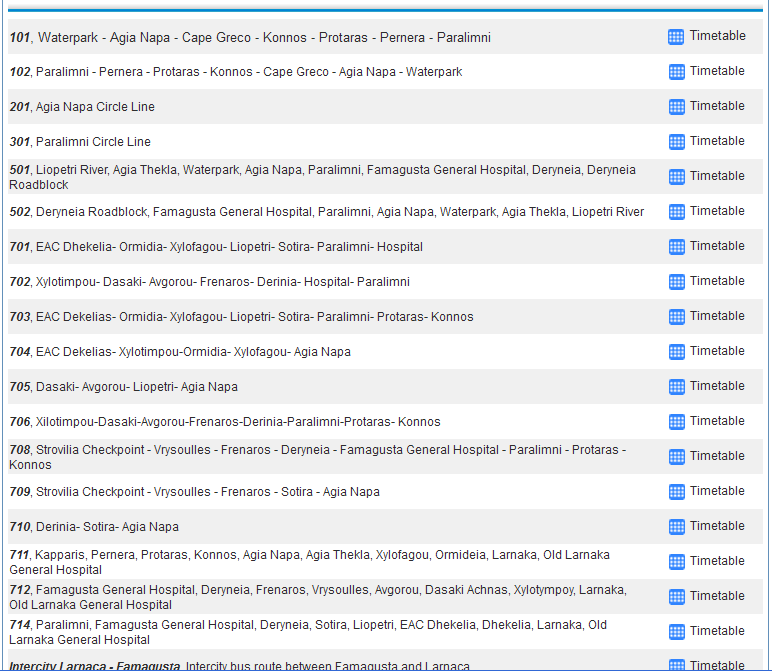This screenshot has width=772, height=671.
Task: Click the timetable grid icon for route 714
Action: (x=676, y=632)
